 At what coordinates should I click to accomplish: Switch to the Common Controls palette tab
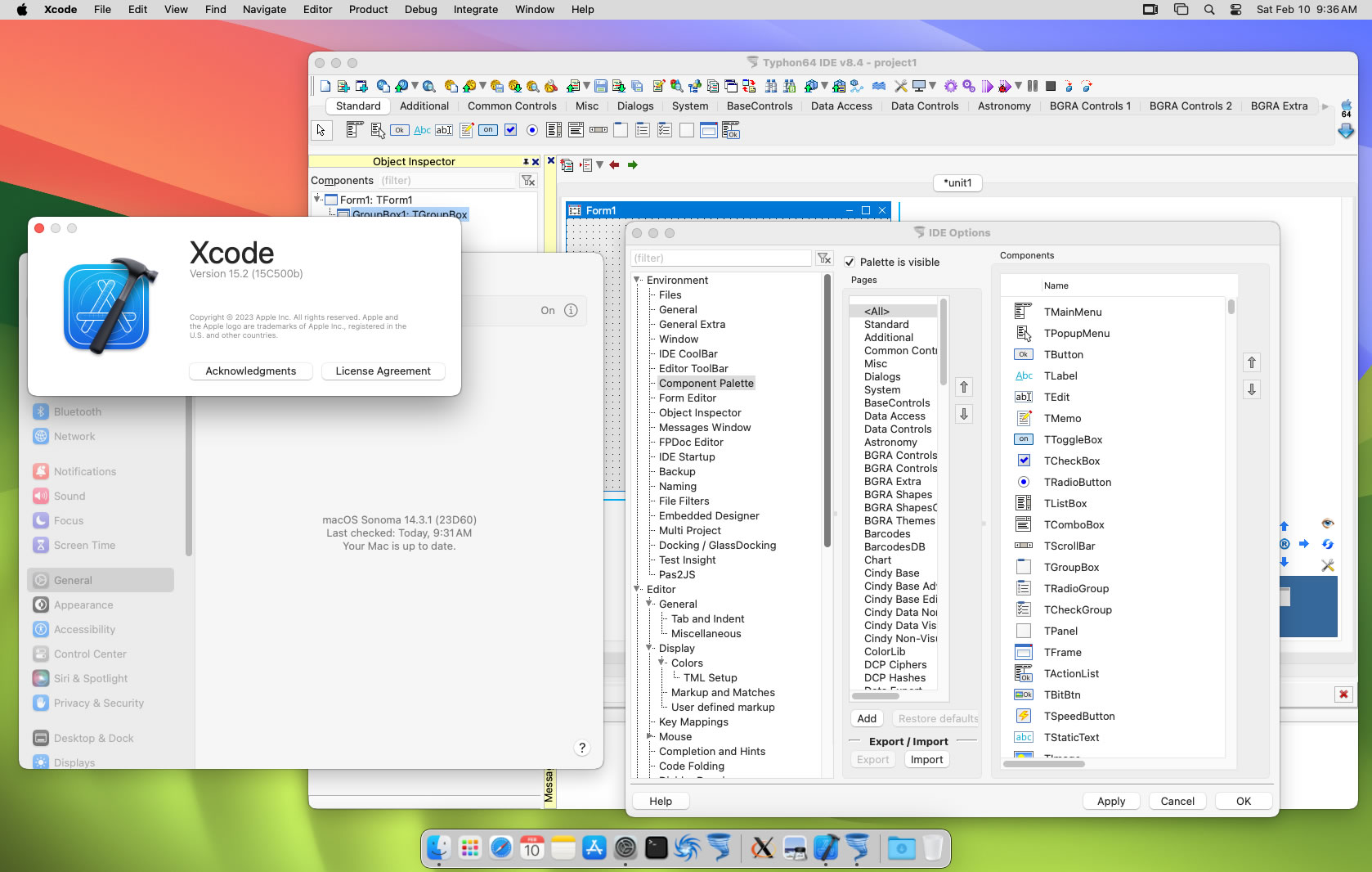[x=512, y=106]
